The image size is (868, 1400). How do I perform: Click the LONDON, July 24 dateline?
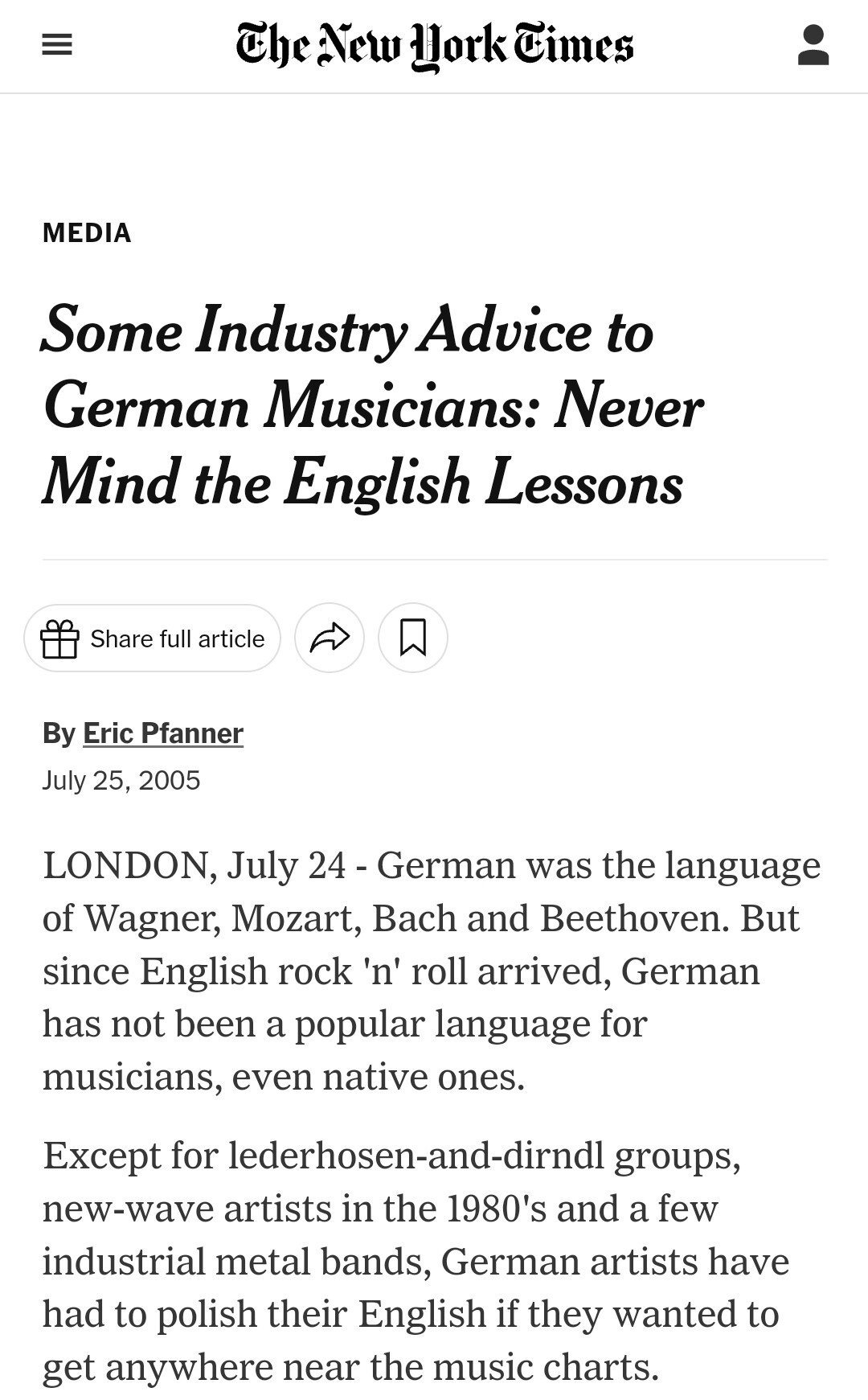pyautogui.click(x=194, y=866)
